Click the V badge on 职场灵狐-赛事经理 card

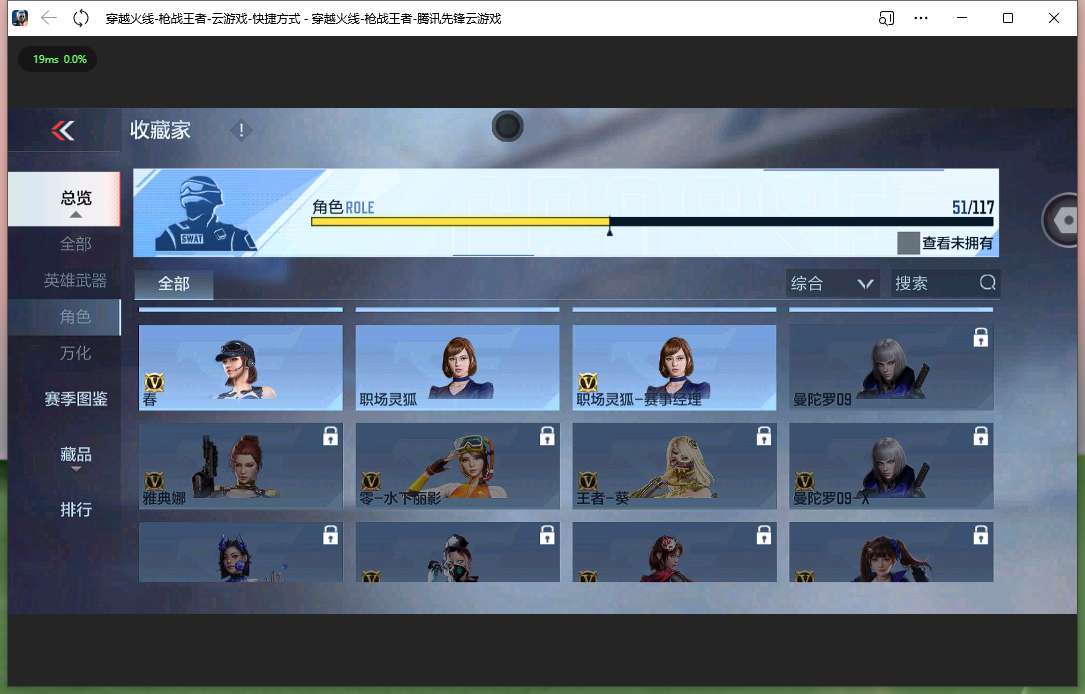(x=587, y=382)
